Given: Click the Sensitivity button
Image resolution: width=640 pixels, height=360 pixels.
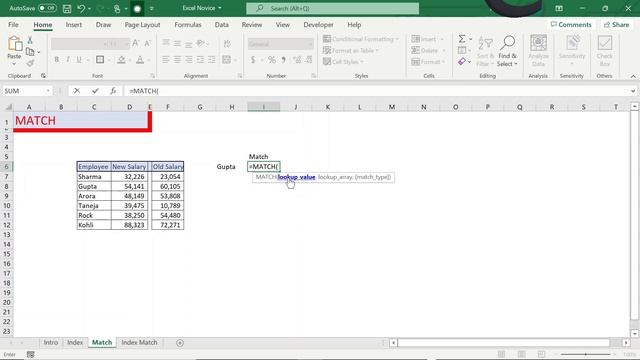Looking at the screenshot, I should [x=572, y=51].
